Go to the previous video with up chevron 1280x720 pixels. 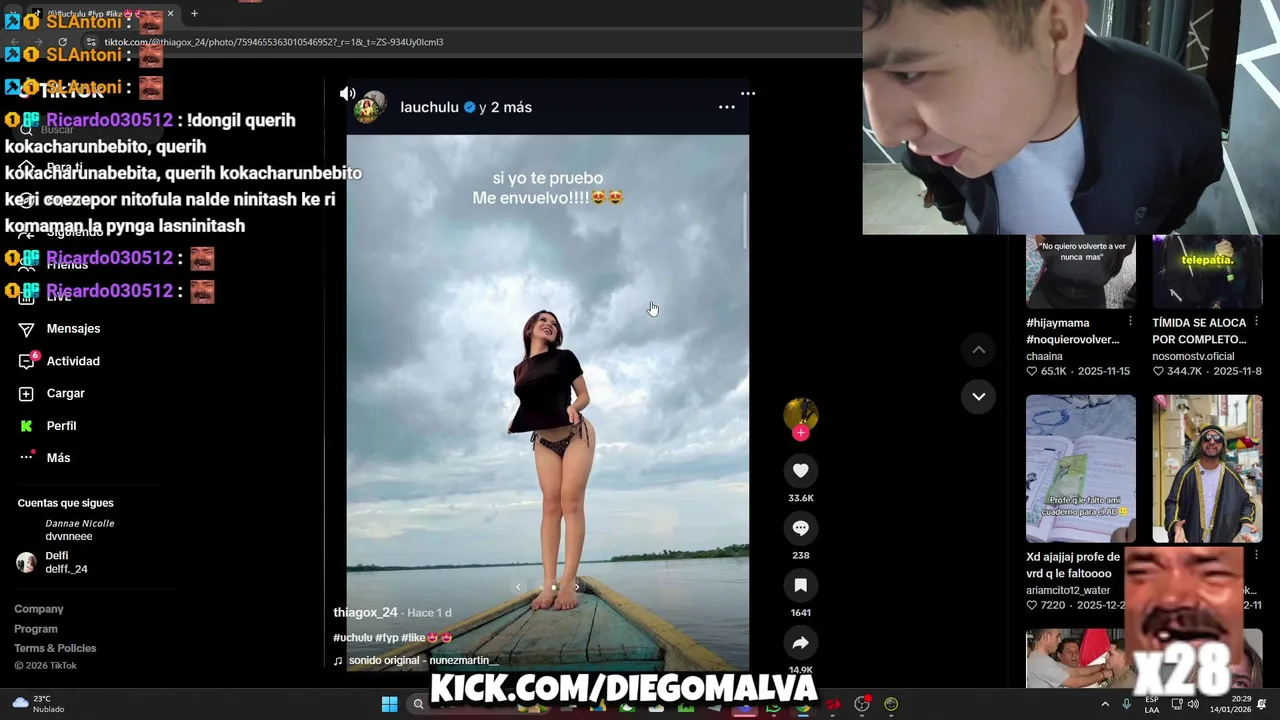pos(979,349)
